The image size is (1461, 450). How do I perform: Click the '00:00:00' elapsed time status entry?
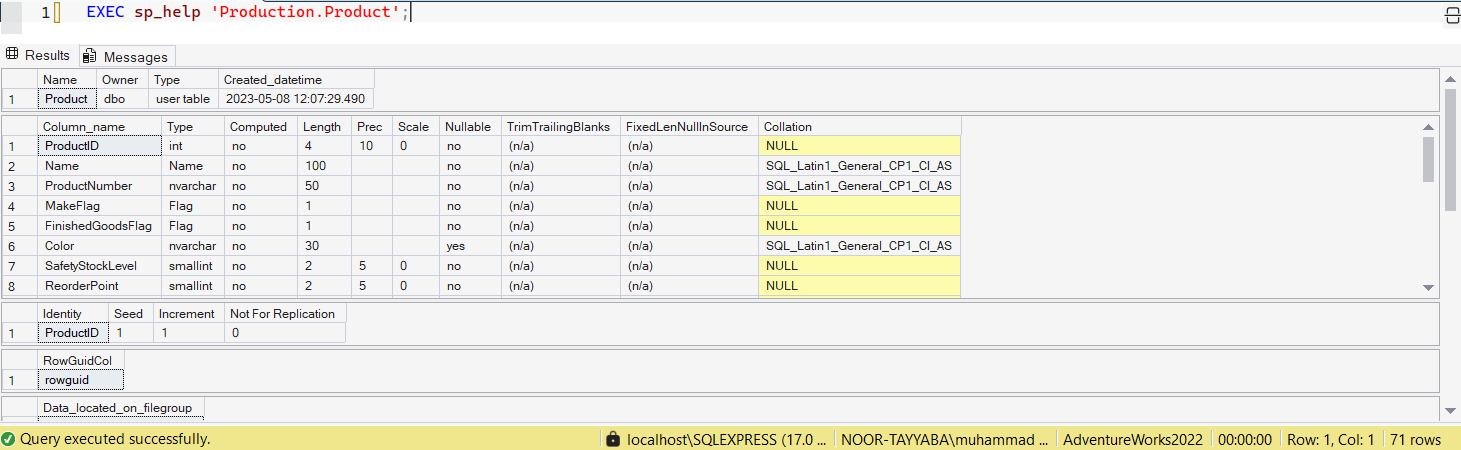coord(1245,439)
